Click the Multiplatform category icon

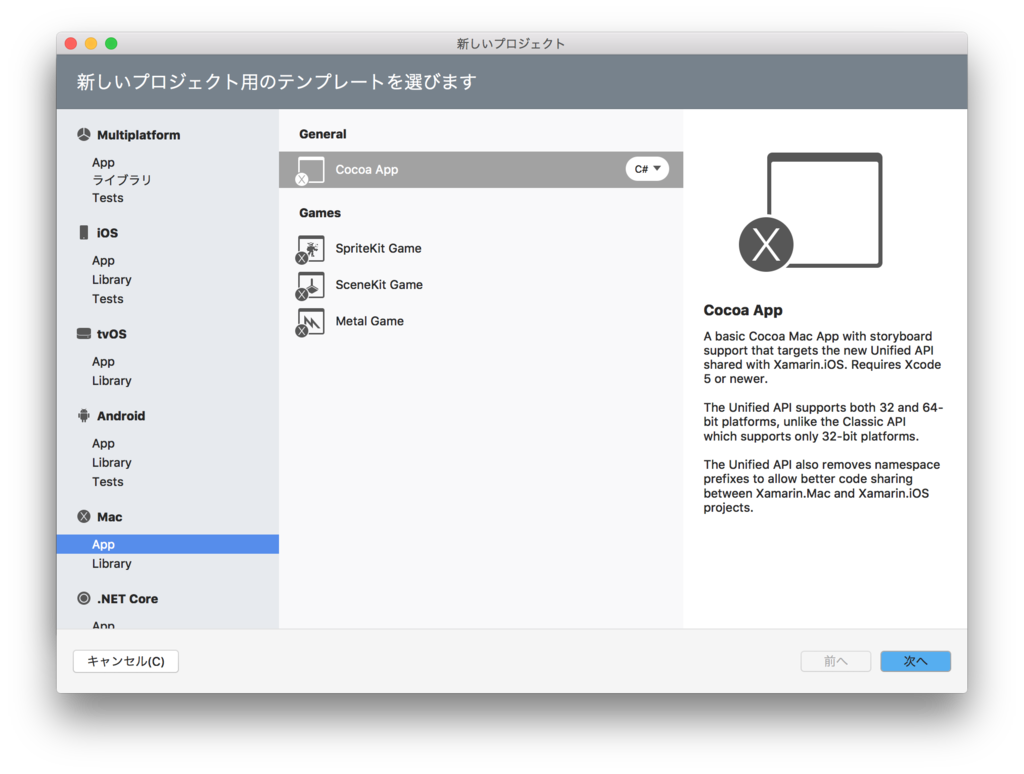click(x=84, y=135)
